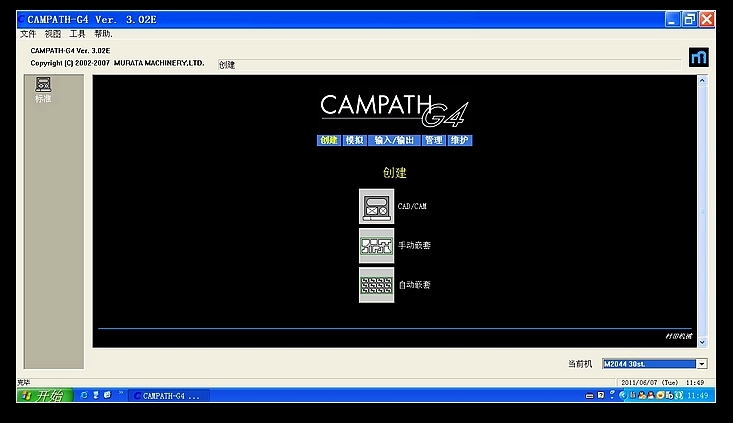
Task: Switch to the 管理 tab
Action: (x=433, y=140)
